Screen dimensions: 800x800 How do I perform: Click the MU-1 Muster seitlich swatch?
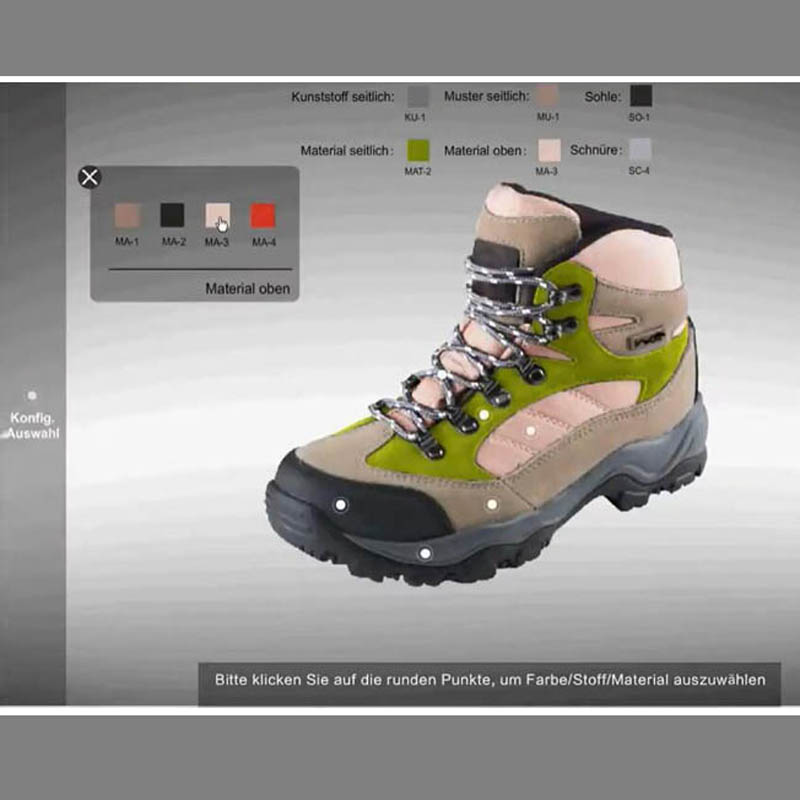[x=546, y=97]
